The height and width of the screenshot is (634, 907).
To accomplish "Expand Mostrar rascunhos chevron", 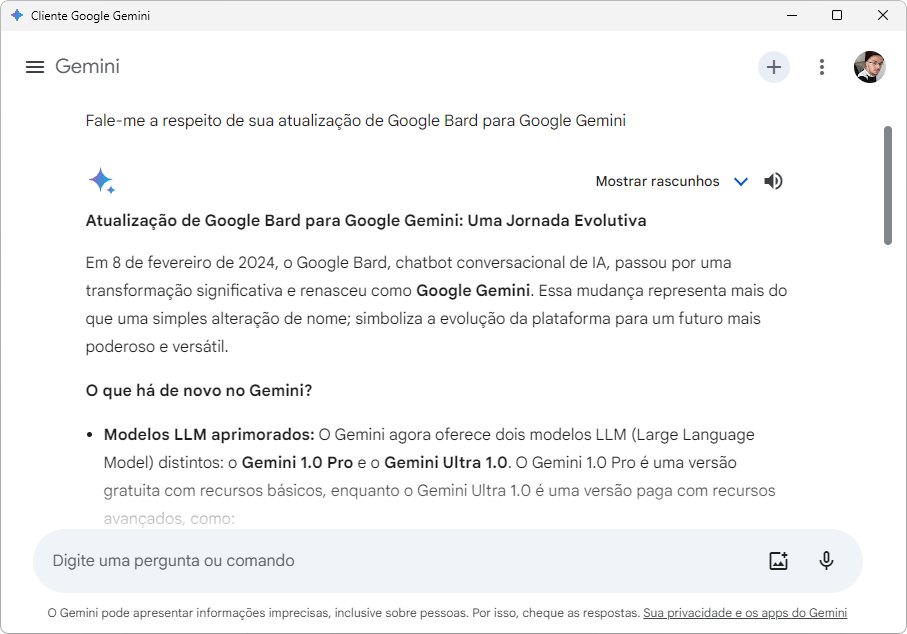I will 741,182.
